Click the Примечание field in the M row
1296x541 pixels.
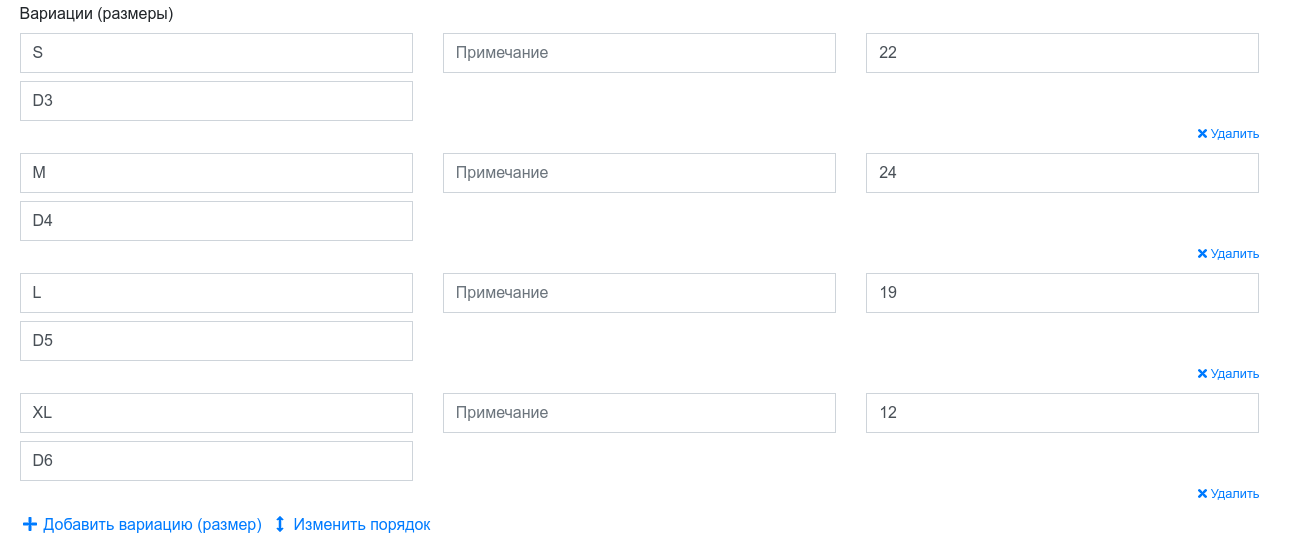click(x=639, y=173)
